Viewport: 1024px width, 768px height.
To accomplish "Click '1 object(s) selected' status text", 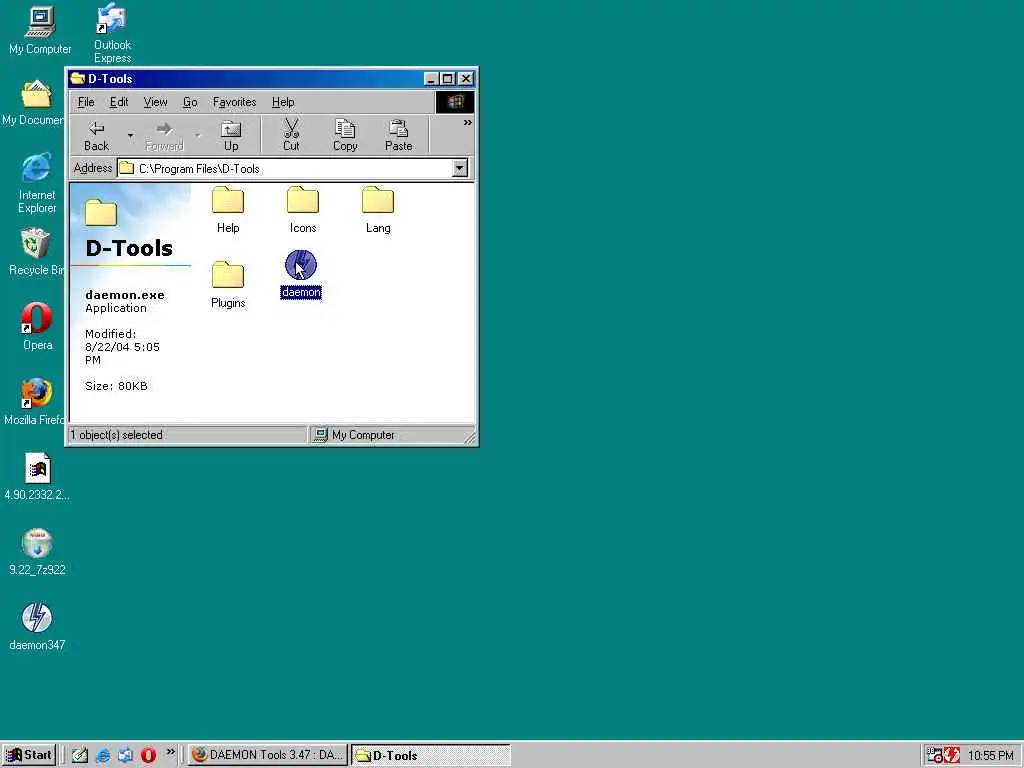I will [117, 435].
